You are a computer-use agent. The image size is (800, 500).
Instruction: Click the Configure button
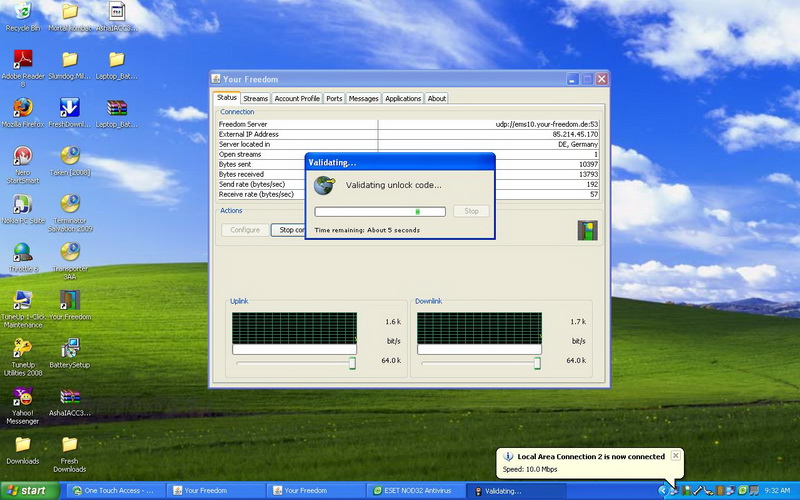(x=245, y=230)
